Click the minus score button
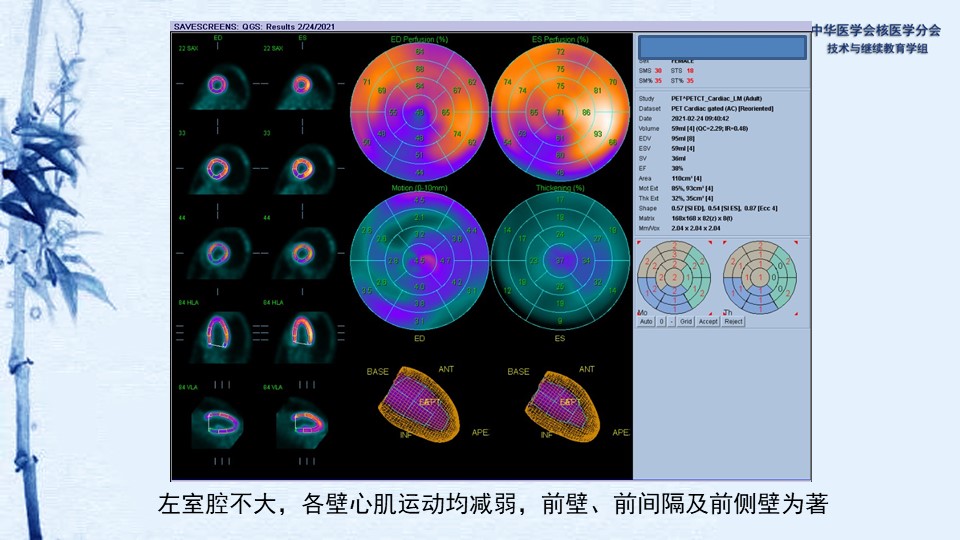The width and height of the screenshot is (960, 540). click(672, 322)
